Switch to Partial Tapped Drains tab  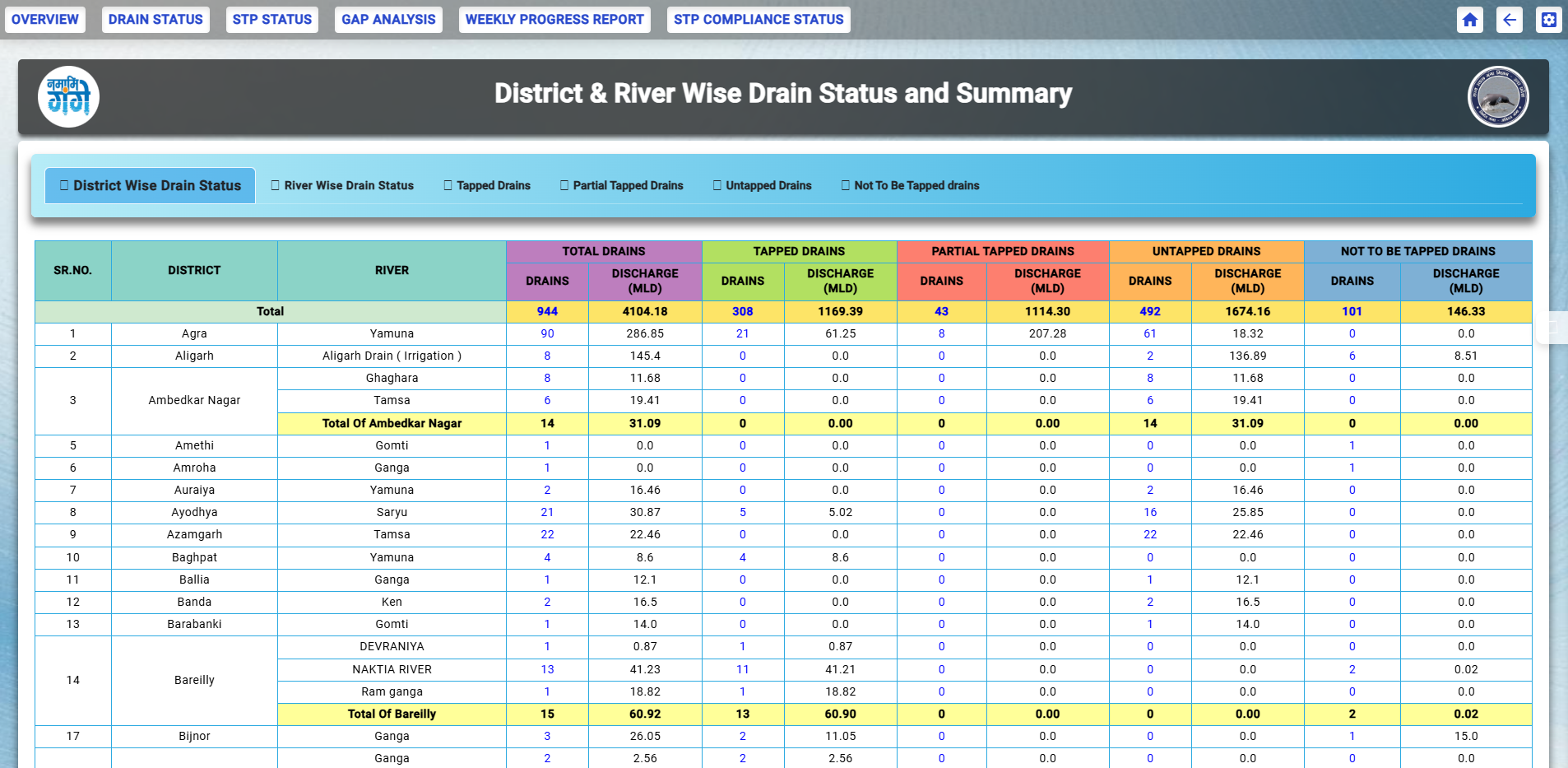[x=621, y=186]
